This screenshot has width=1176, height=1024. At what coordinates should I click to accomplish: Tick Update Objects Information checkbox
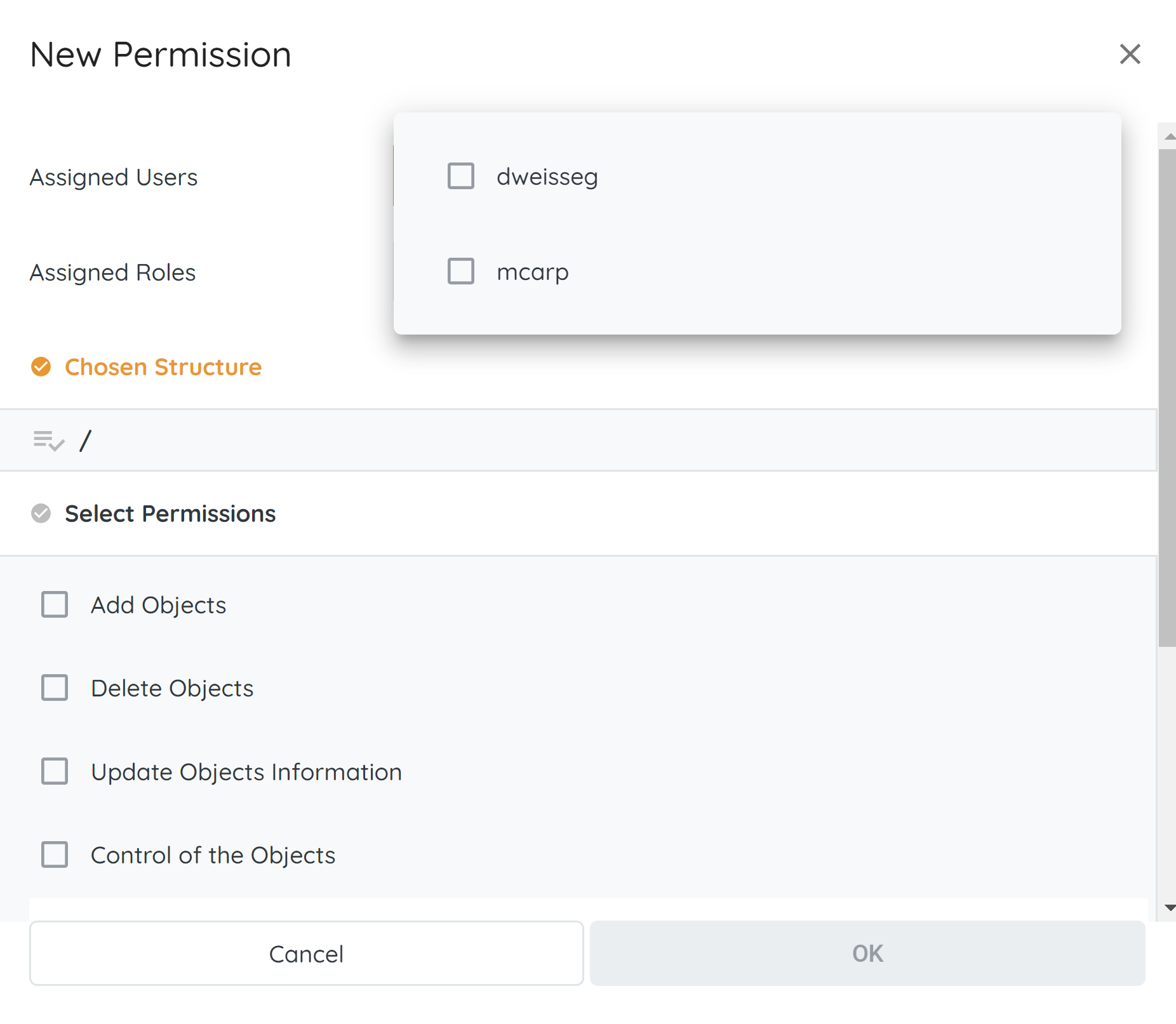click(55, 771)
